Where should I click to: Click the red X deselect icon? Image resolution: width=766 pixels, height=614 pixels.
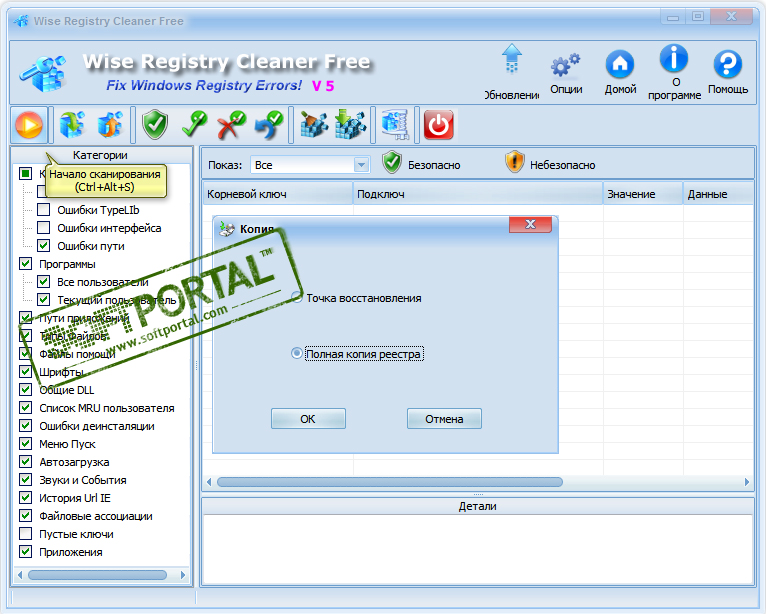point(231,125)
